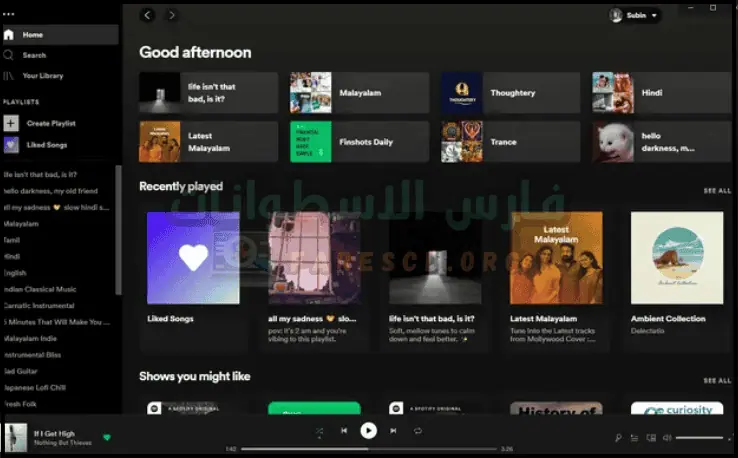Mute with the speaker icon
738x458 pixels.
pyautogui.click(x=667, y=438)
